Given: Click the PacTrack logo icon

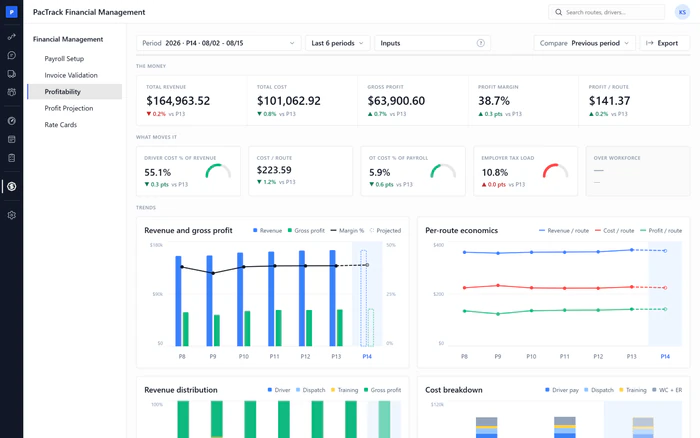Looking at the screenshot, I should [x=12, y=12].
